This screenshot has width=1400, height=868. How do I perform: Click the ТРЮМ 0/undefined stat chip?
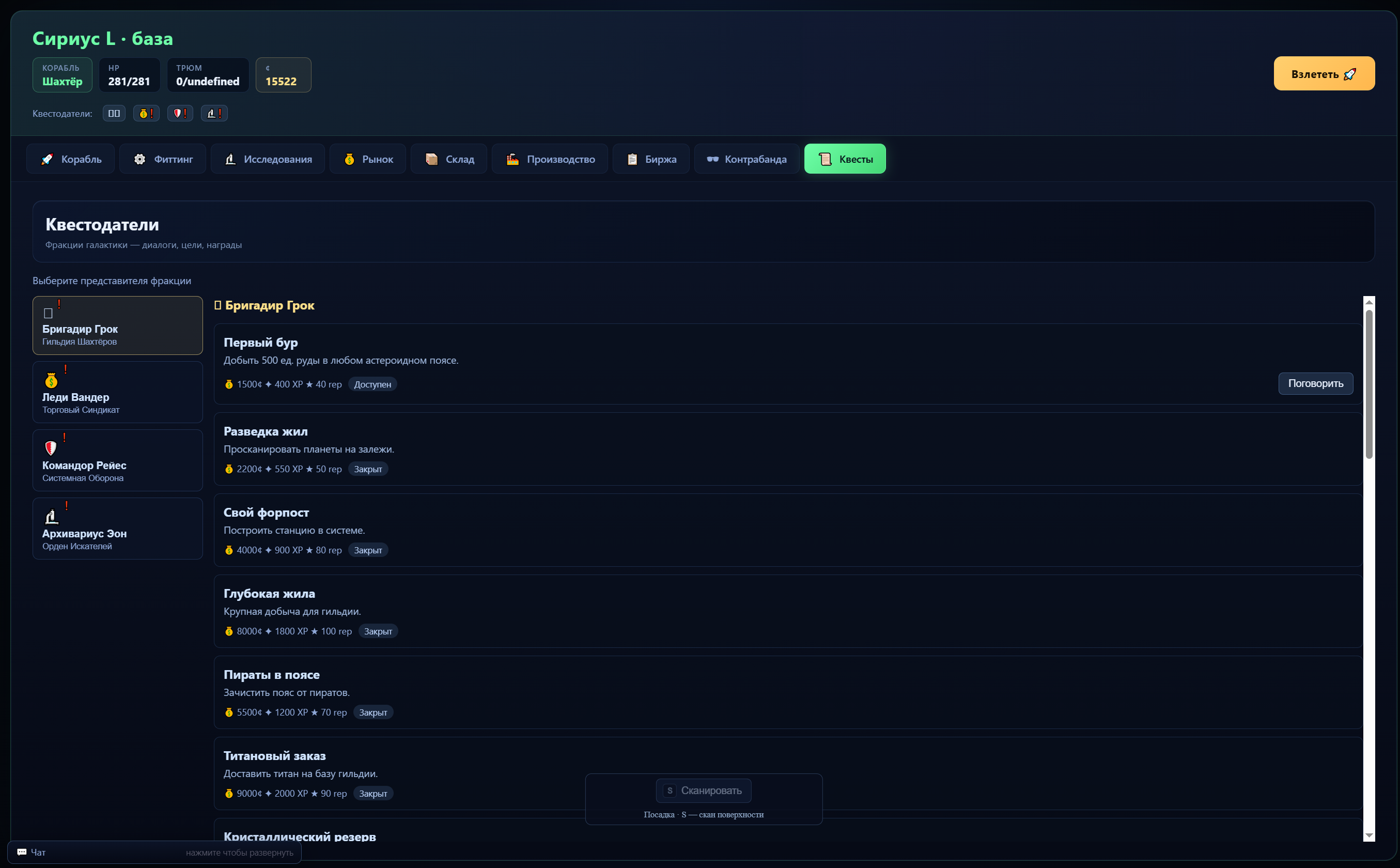[x=208, y=74]
